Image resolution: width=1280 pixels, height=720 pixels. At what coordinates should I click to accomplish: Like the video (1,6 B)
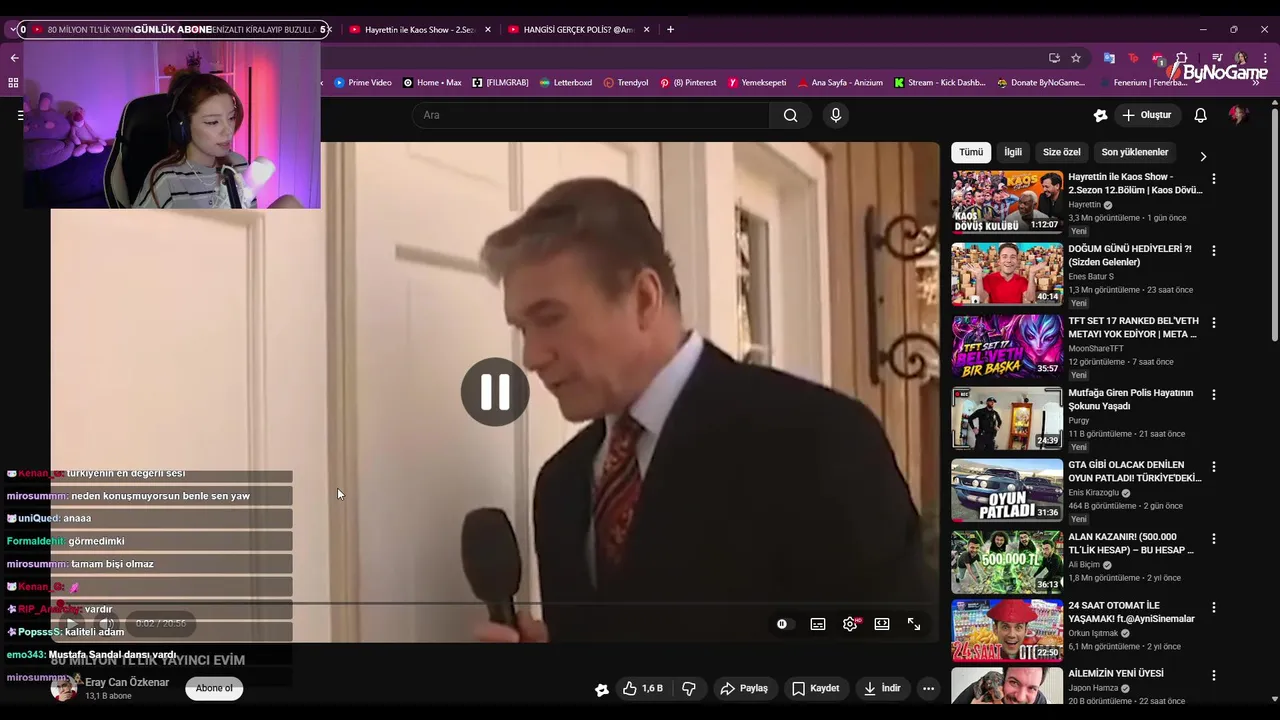click(x=642, y=689)
